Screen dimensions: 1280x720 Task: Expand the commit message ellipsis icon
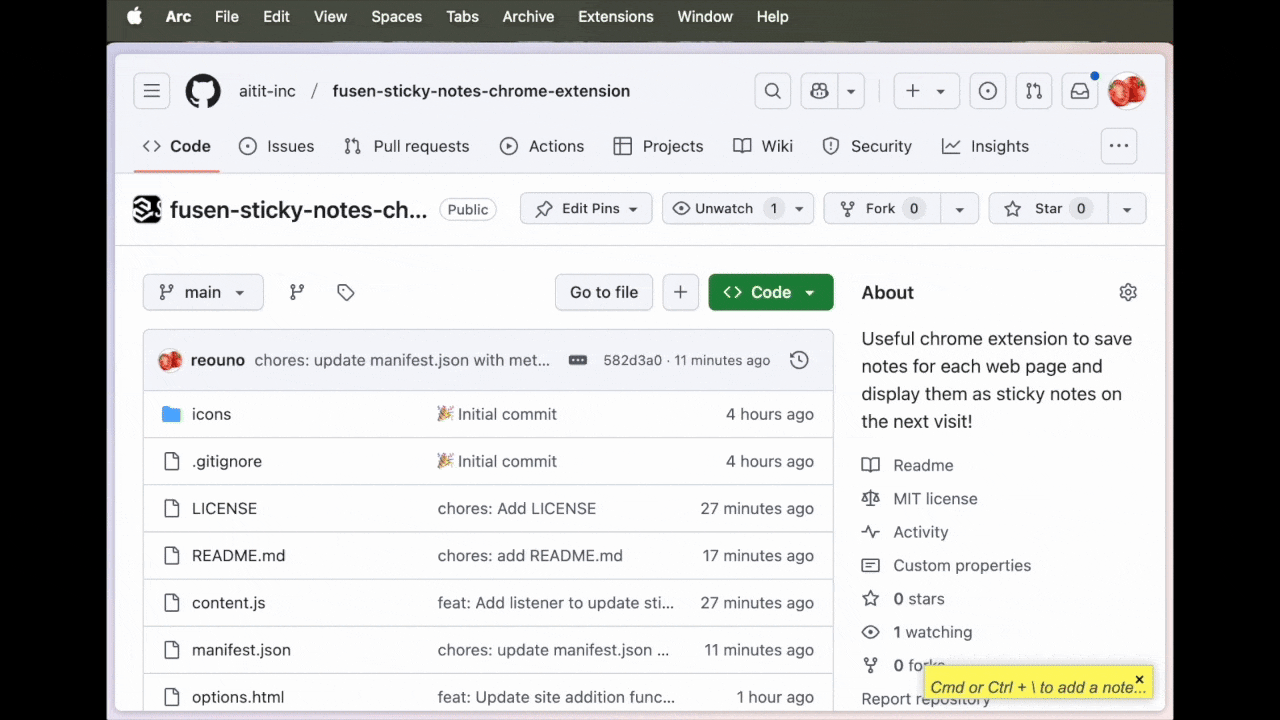pos(577,360)
